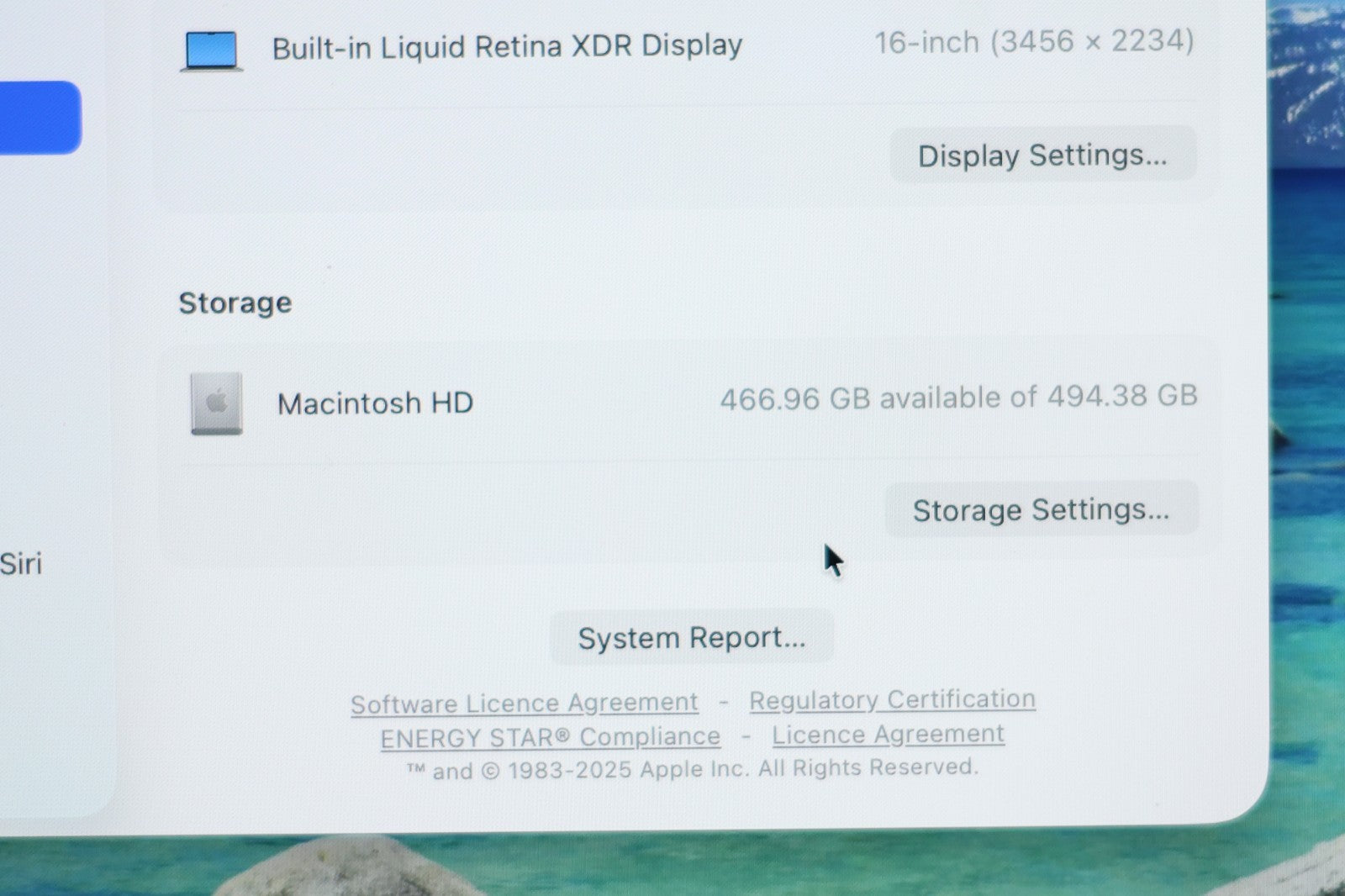
Task: Click the Macintosh HD drive icon
Action: point(217,403)
